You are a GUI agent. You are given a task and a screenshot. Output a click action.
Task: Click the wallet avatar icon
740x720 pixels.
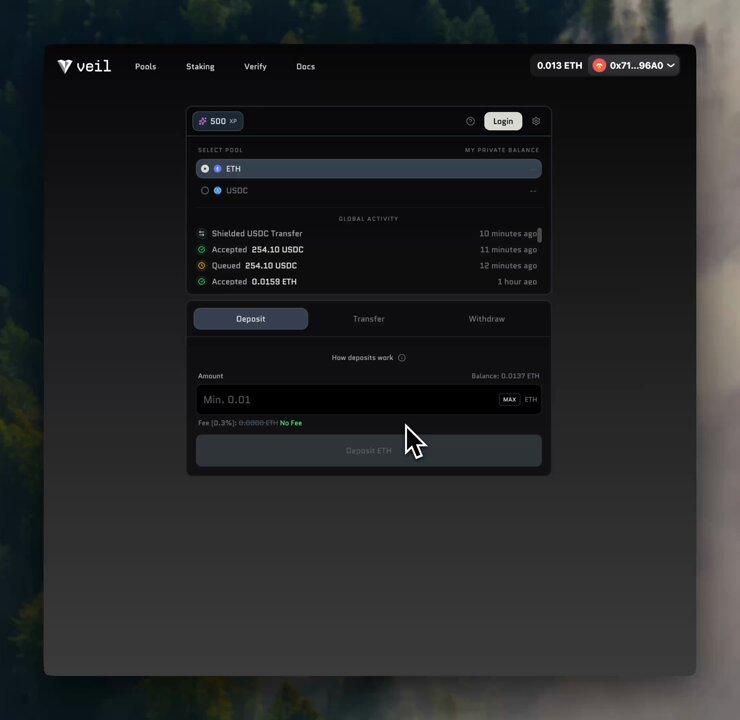599,66
